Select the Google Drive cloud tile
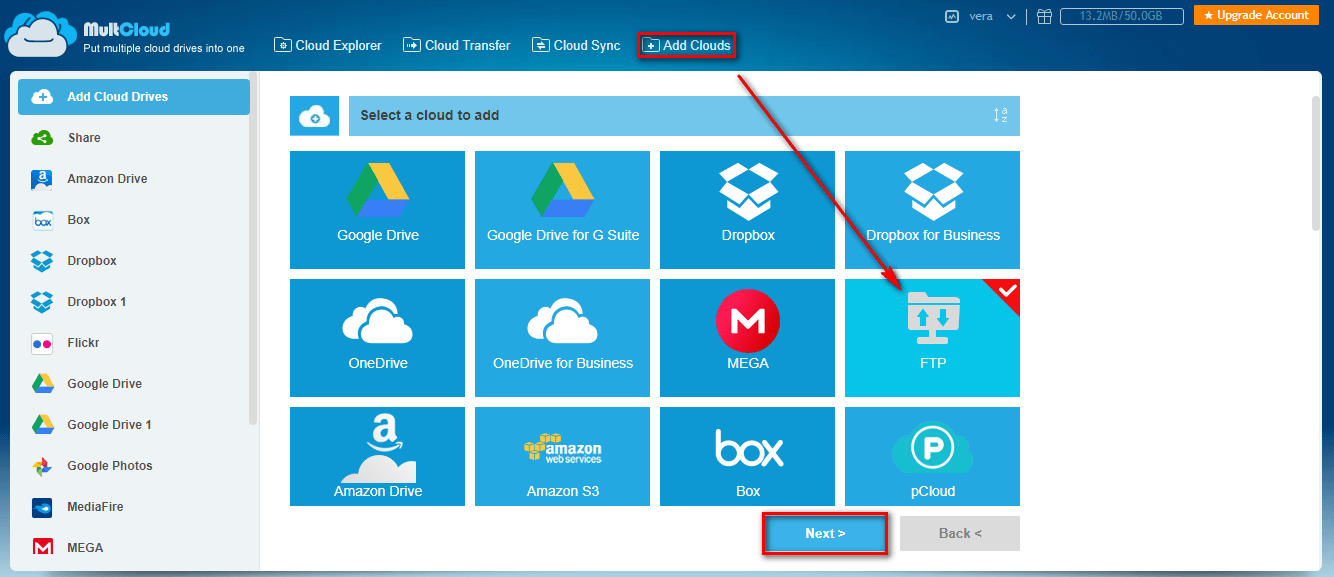Image resolution: width=1334 pixels, height=577 pixels. coord(377,210)
